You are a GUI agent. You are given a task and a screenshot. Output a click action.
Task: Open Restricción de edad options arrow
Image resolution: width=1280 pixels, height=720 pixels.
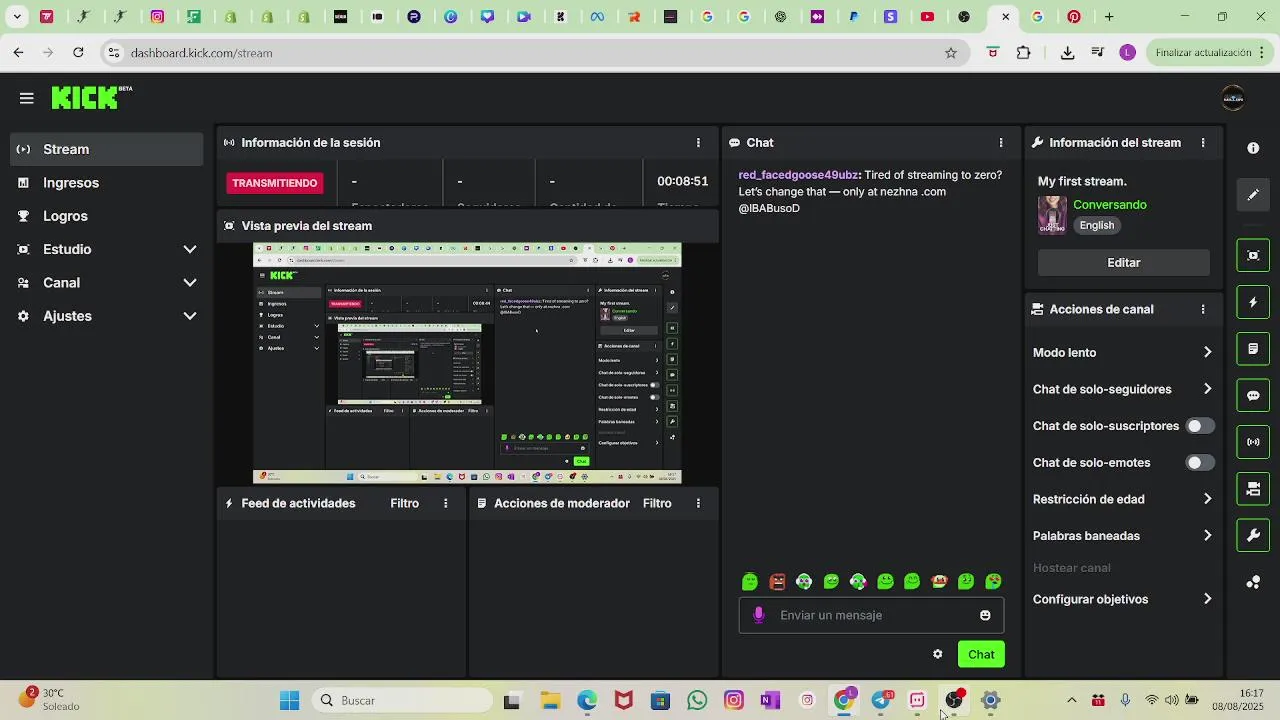(1207, 499)
